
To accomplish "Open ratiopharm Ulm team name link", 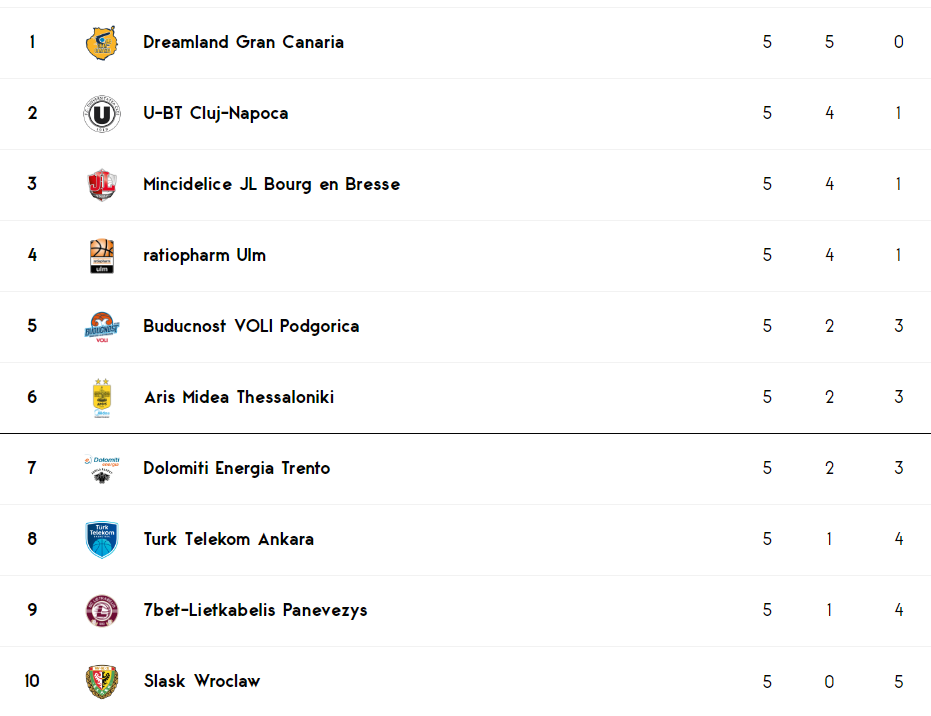I will (204, 255).
